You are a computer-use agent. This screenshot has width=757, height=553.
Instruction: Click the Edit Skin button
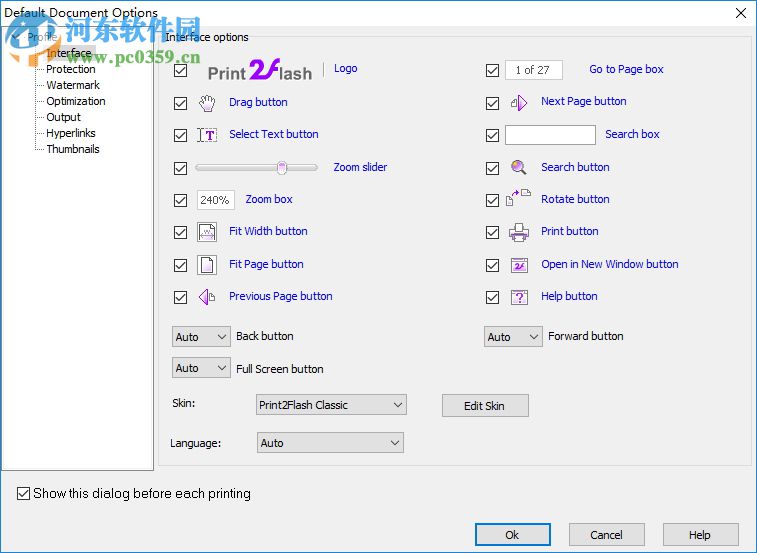pos(485,406)
